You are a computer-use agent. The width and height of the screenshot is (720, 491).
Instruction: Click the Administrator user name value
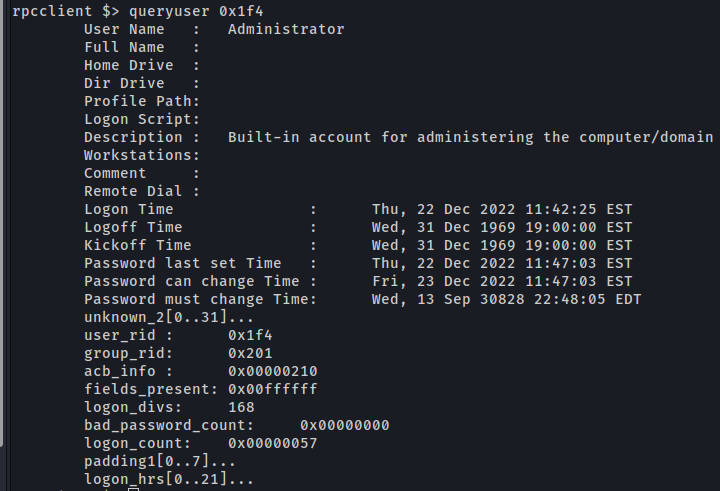pos(286,29)
